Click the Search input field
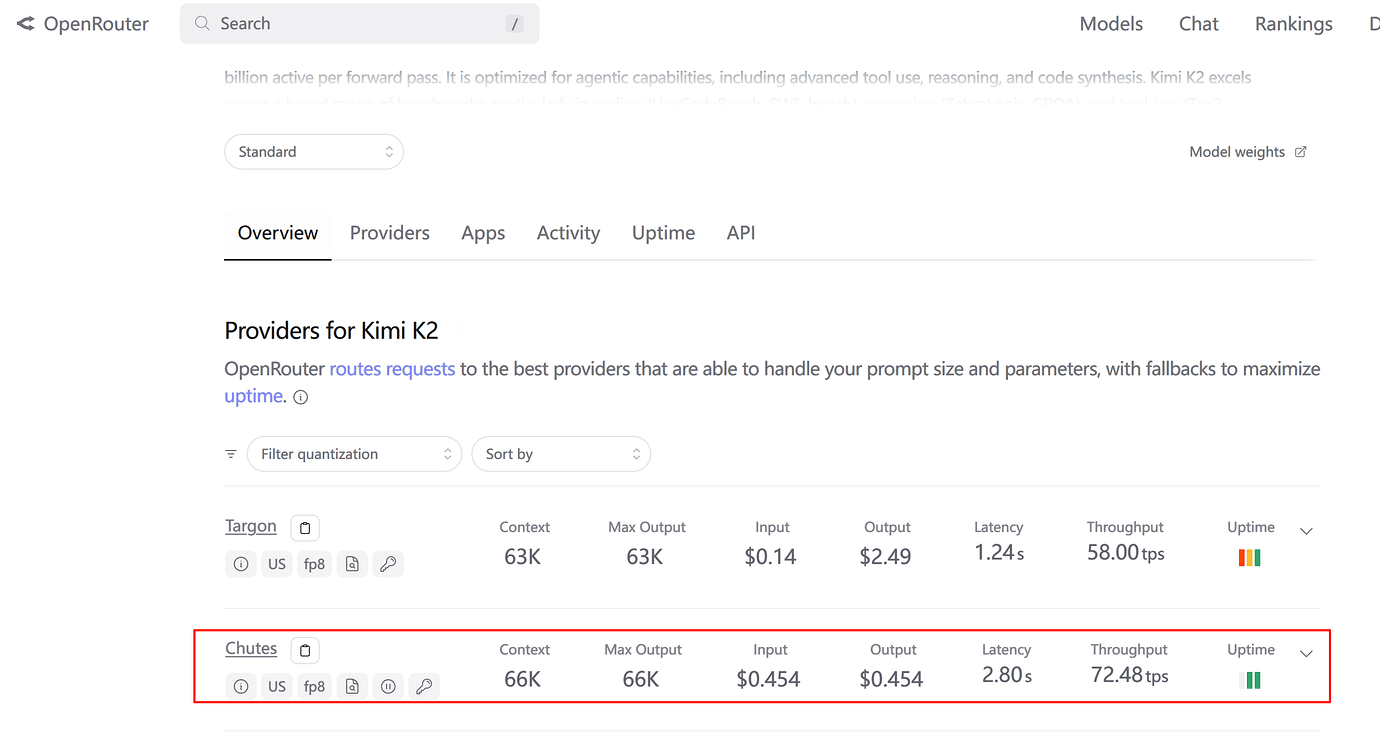Screen dimensions: 1380x746 [360, 24]
